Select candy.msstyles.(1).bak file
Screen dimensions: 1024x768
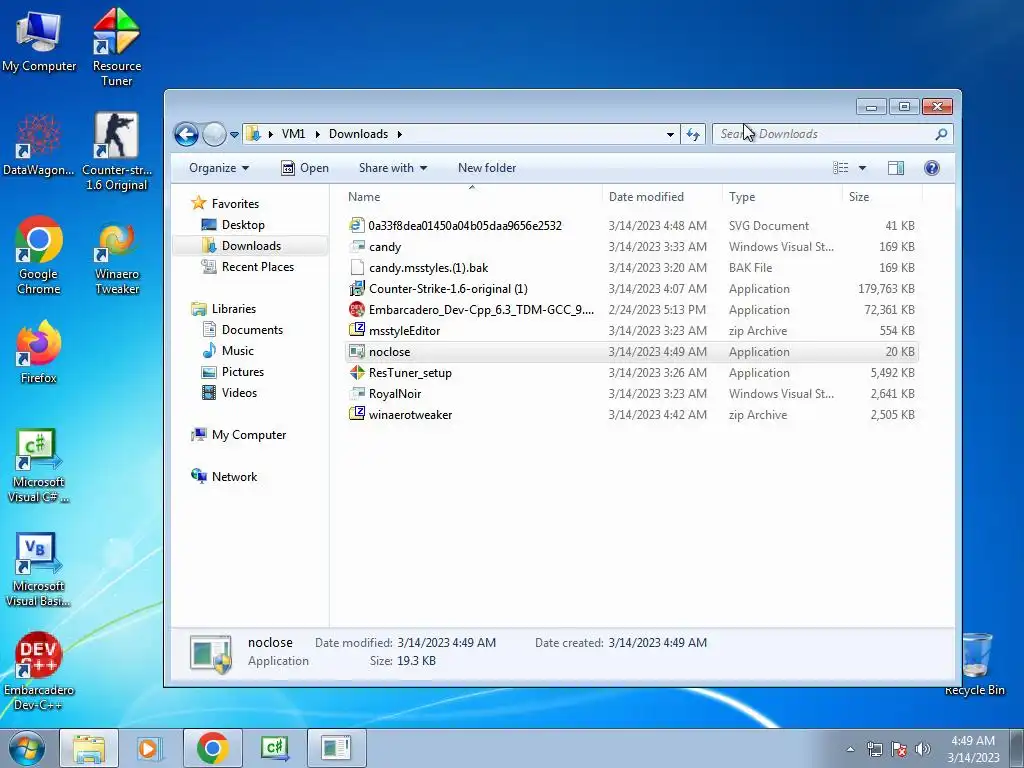[632, 268]
